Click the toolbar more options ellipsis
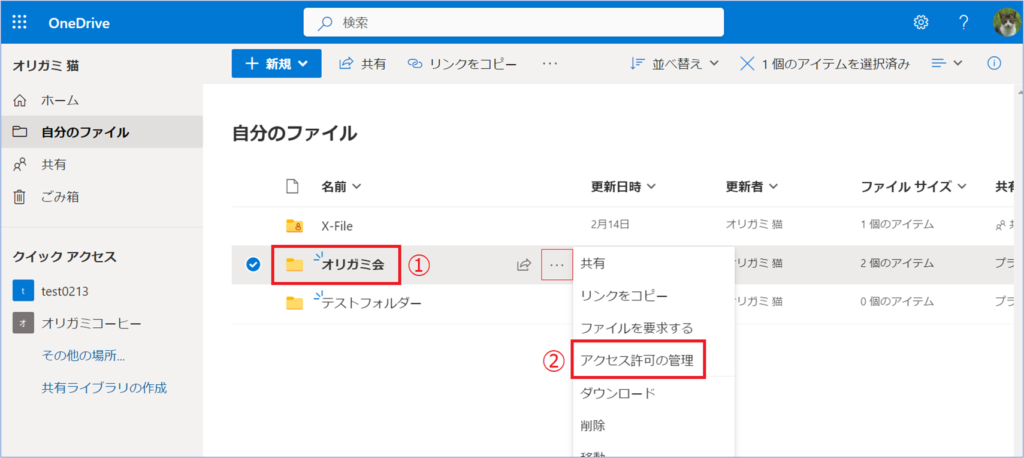The image size is (1024, 458). click(550, 63)
